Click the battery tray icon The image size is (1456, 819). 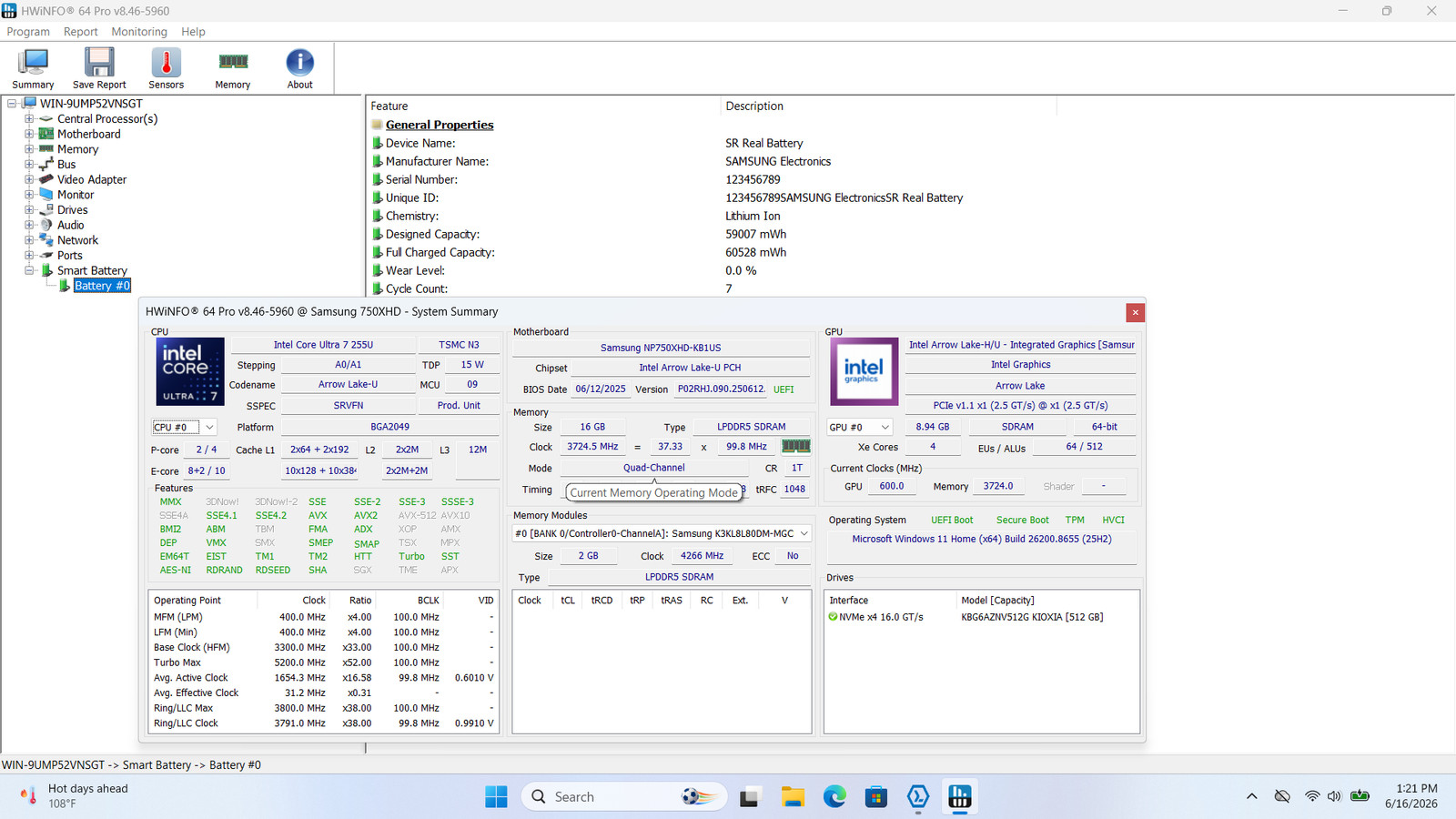click(1360, 796)
